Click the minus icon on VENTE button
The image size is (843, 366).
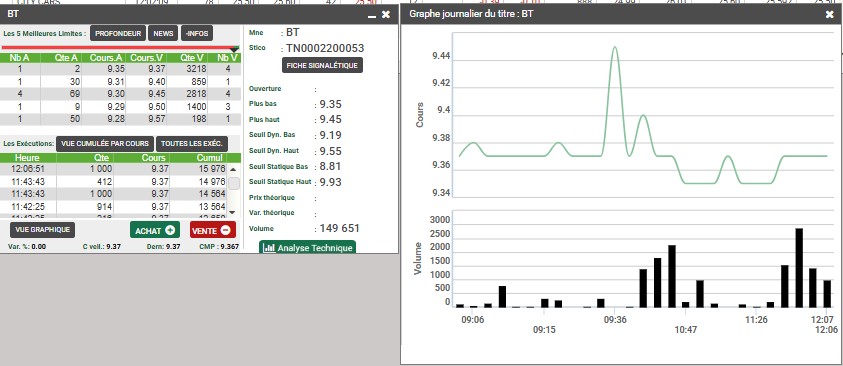(225, 230)
